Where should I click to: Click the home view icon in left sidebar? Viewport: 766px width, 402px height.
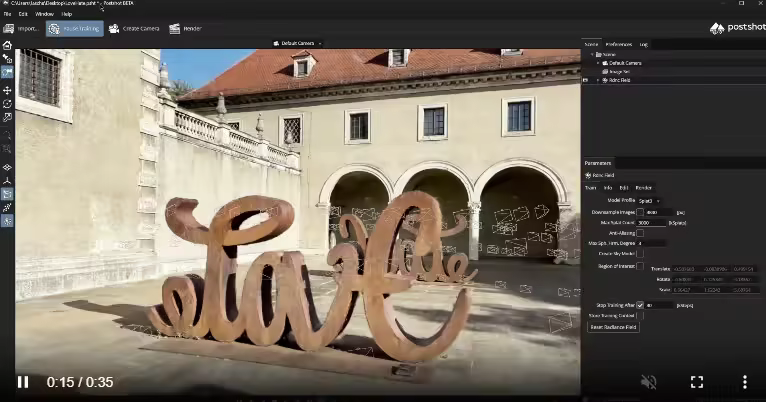[7, 46]
